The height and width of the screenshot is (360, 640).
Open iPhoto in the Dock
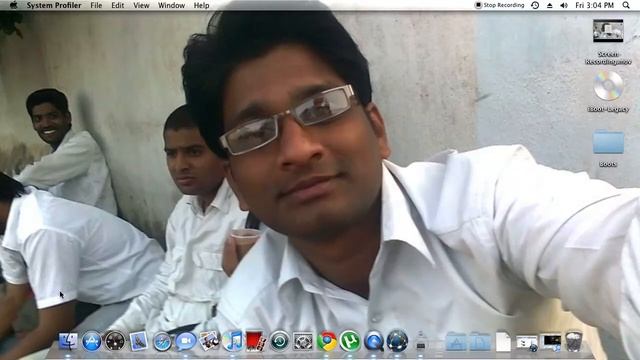point(209,341)
